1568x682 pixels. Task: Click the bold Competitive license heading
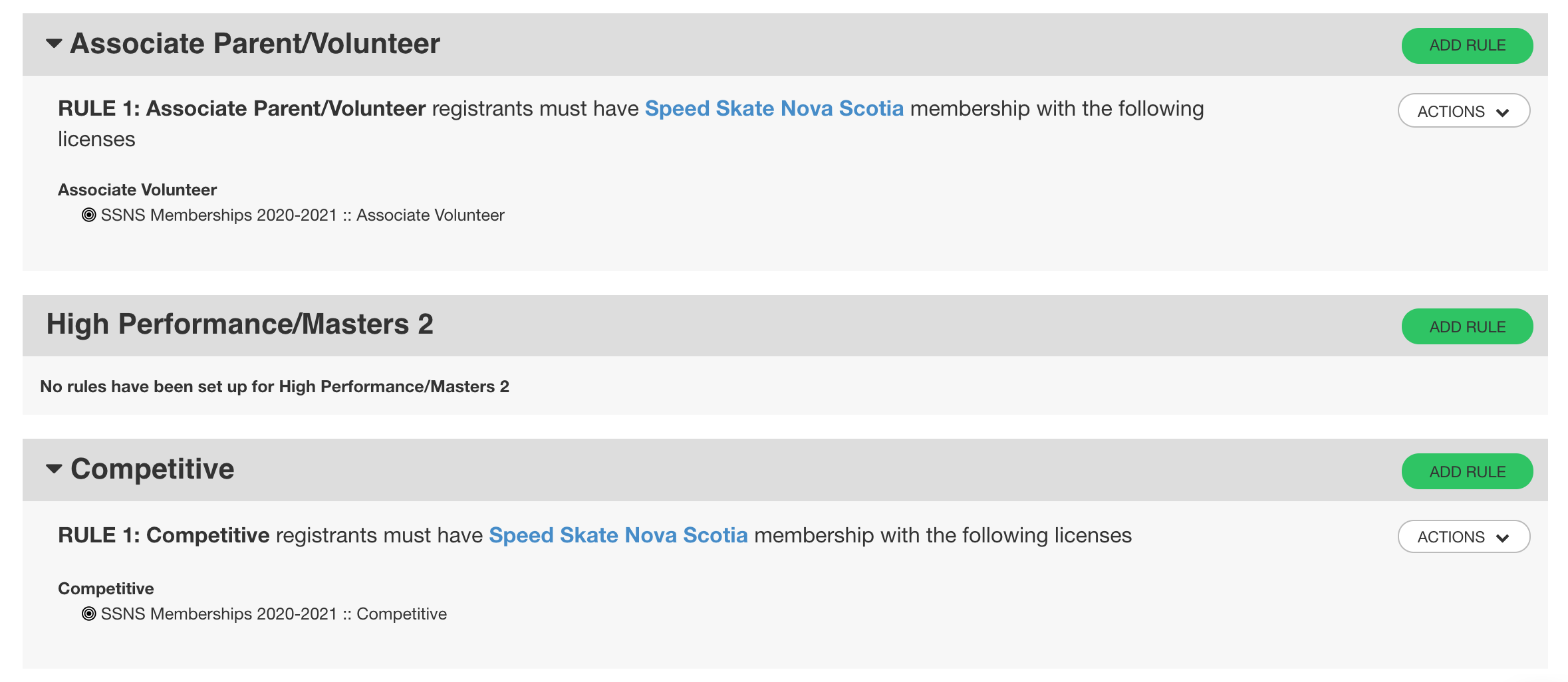(106, 589)
